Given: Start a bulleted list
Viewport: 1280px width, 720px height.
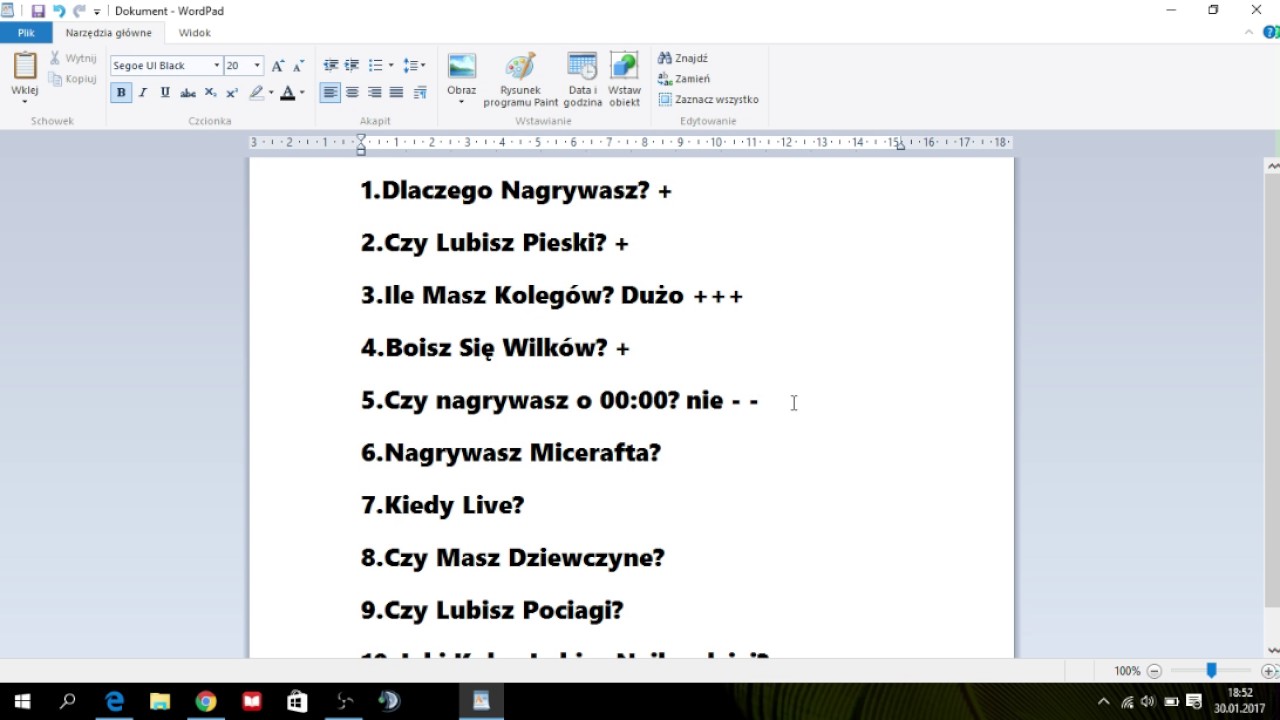Looking at the screenshot, I should [x=376, y=65].
